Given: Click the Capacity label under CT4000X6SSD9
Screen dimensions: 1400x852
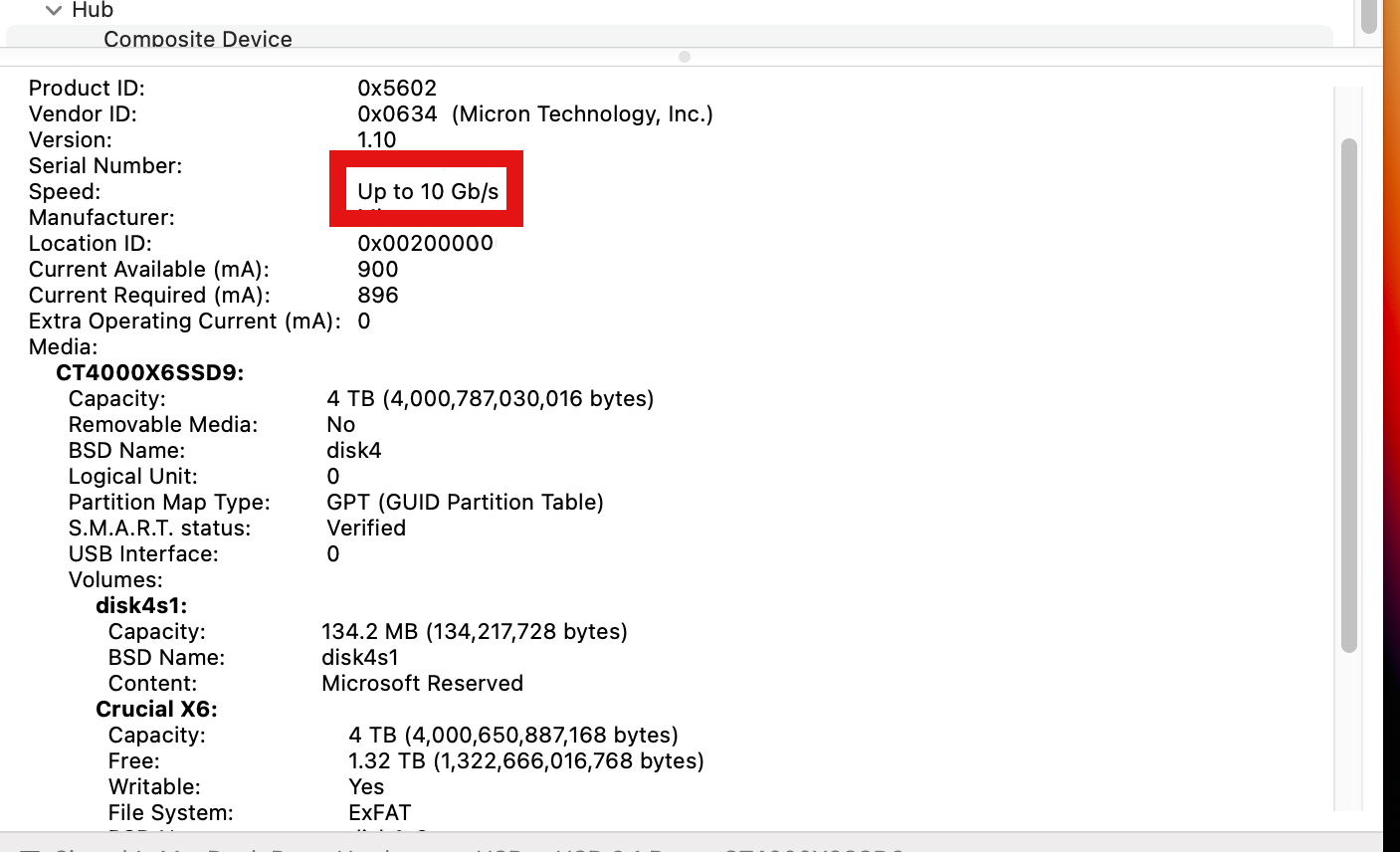Looking at the screenshot, I should tap(117, 399).
